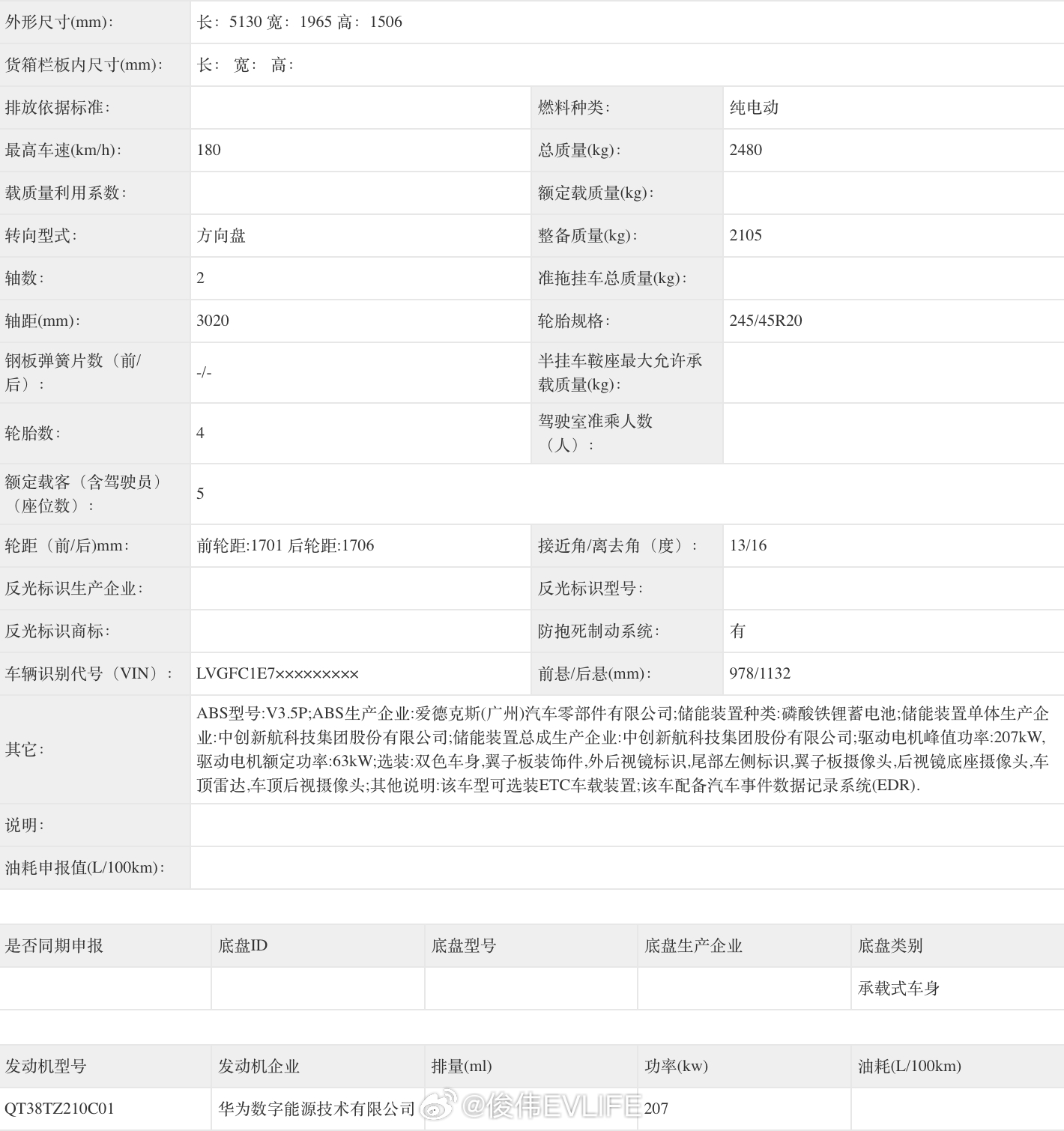Click the 功率(kw) column header

(x=676, y=1066)
